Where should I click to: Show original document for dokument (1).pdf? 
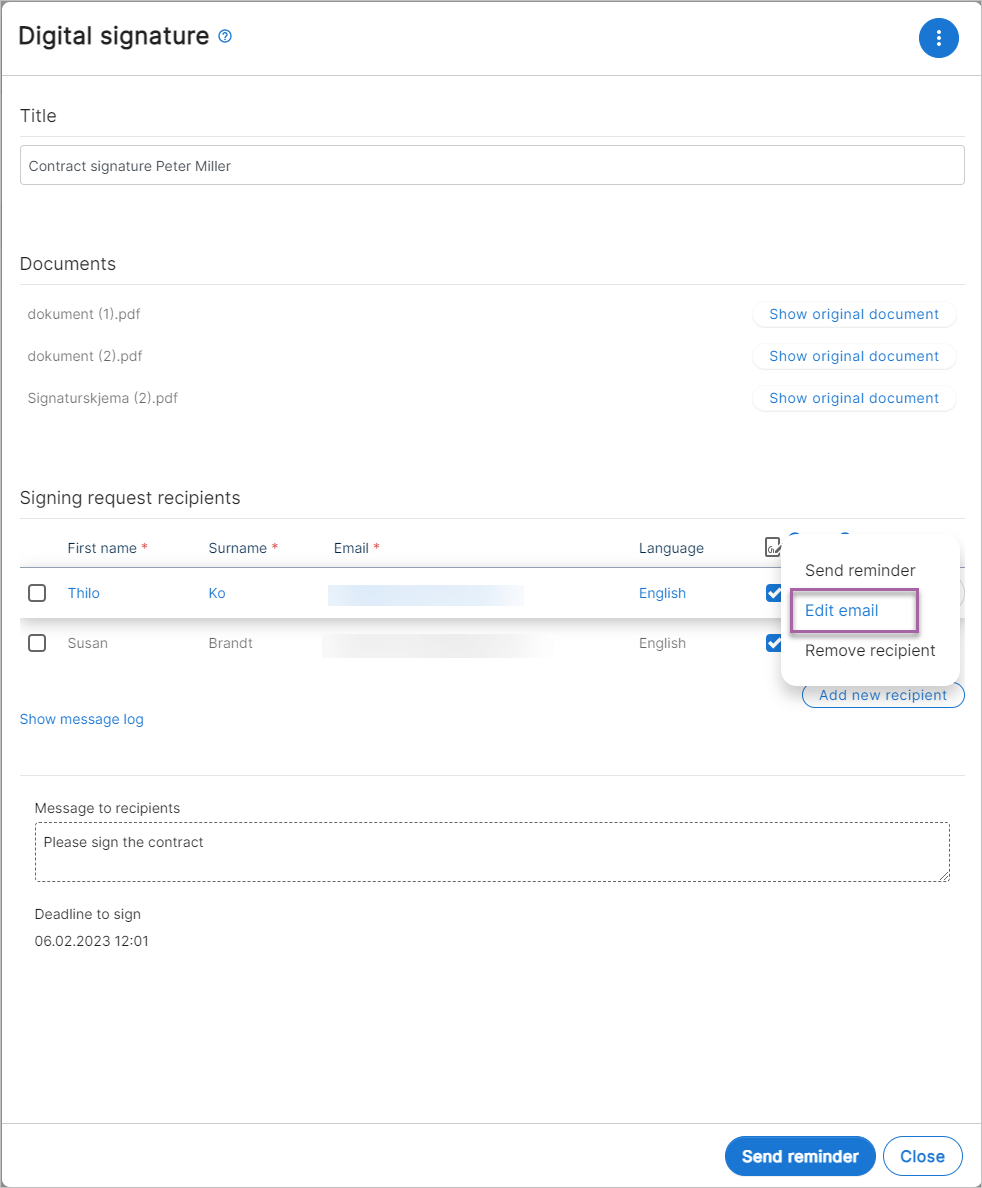coord(854,314)
